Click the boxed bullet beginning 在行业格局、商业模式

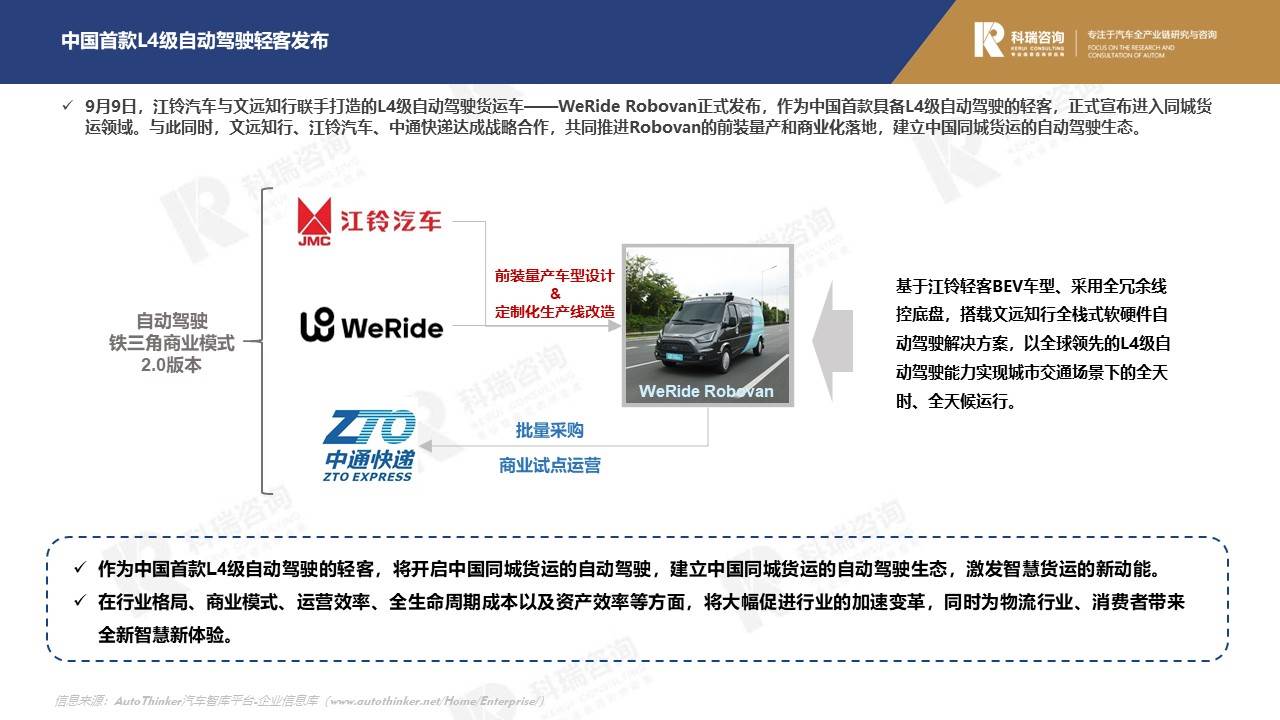(x=629, y=618)
